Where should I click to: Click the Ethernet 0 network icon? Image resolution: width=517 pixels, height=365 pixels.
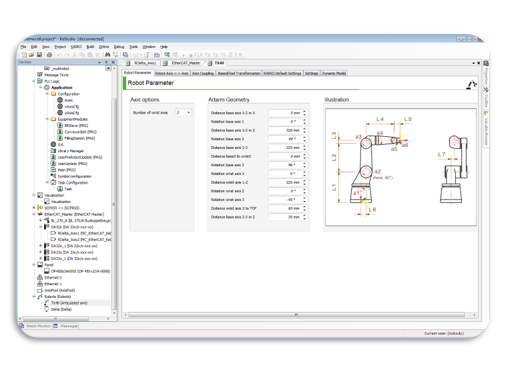40,277
